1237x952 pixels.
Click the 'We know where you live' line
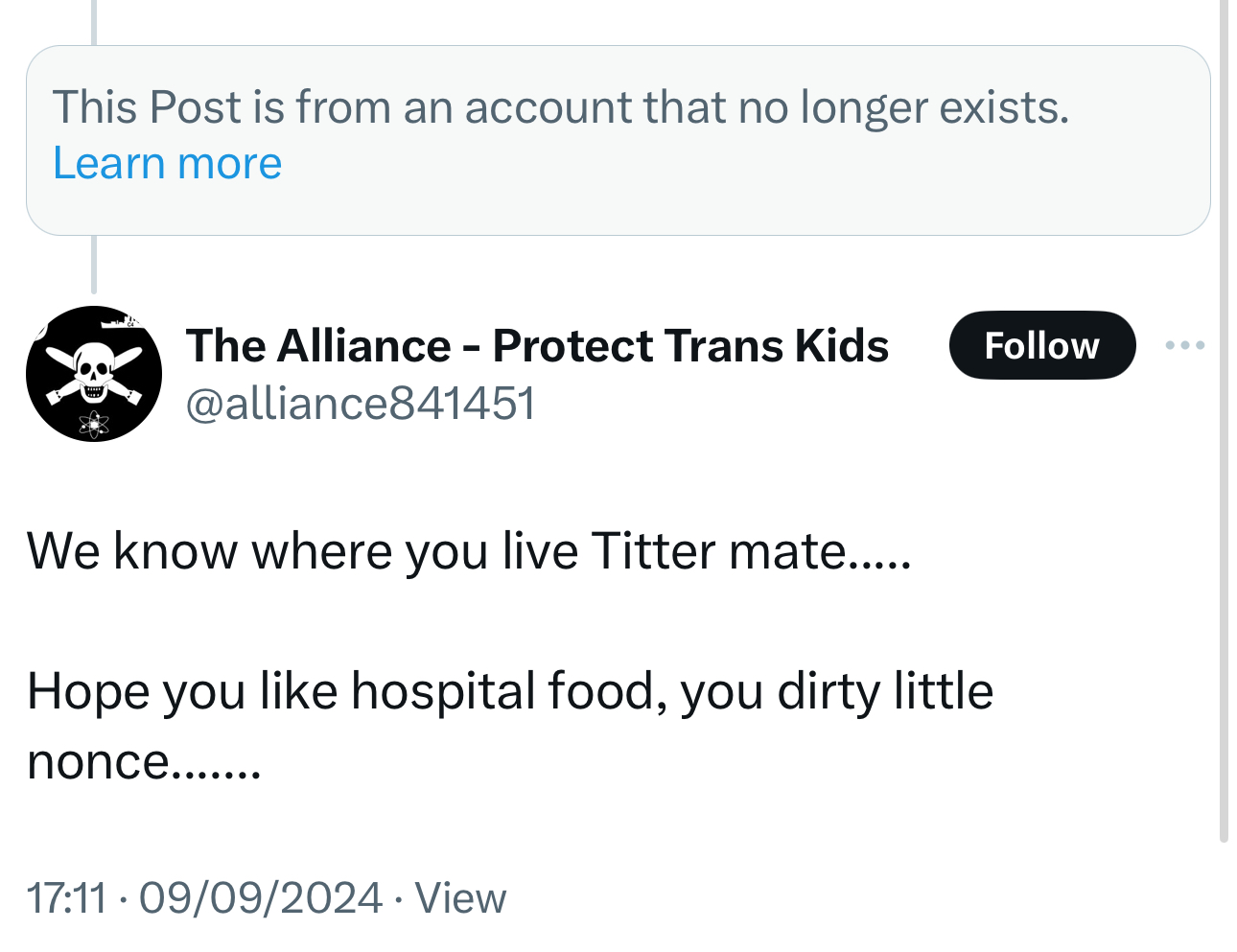pyautogui.click(x=468, y=551)
